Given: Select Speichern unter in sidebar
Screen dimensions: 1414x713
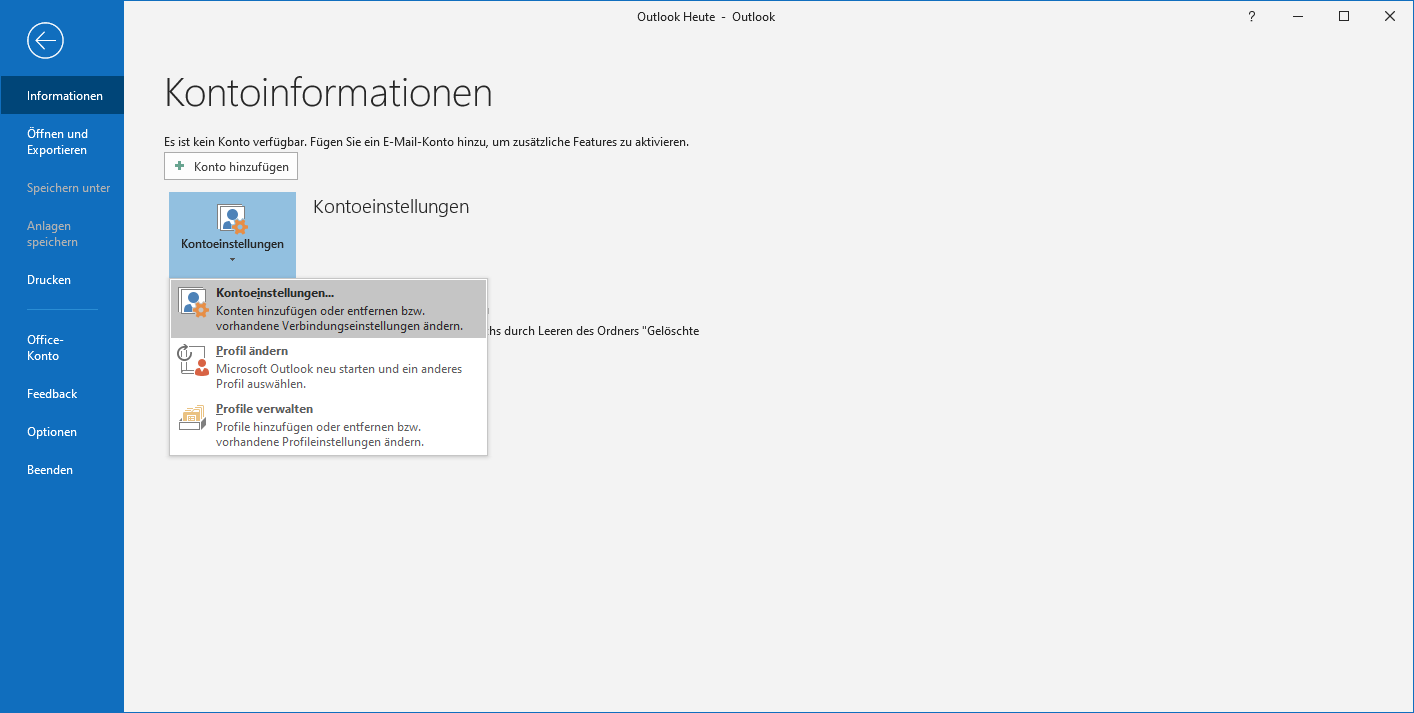Looking at the screenshot, I should click(x=62, y=188).
